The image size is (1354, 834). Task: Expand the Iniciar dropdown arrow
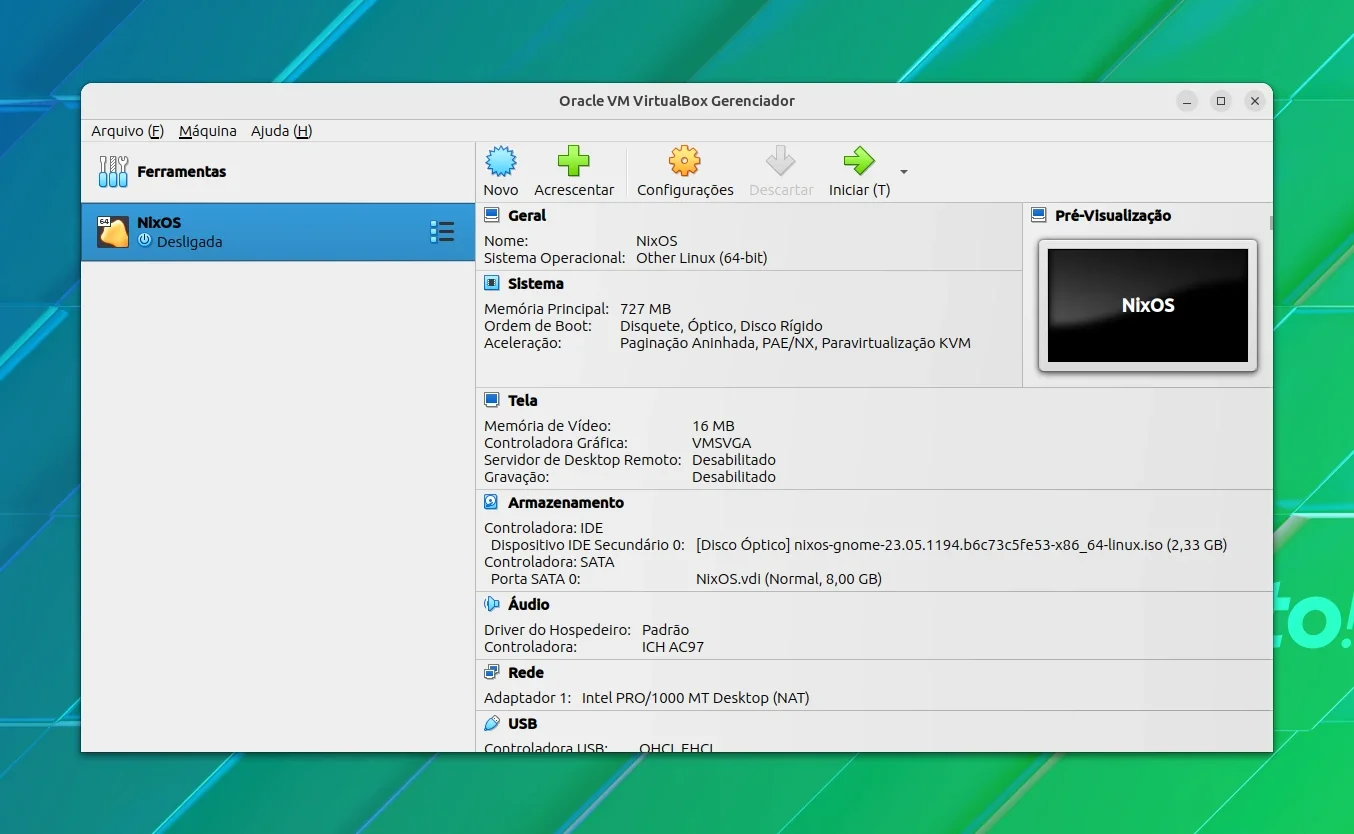tap(904, 171)
